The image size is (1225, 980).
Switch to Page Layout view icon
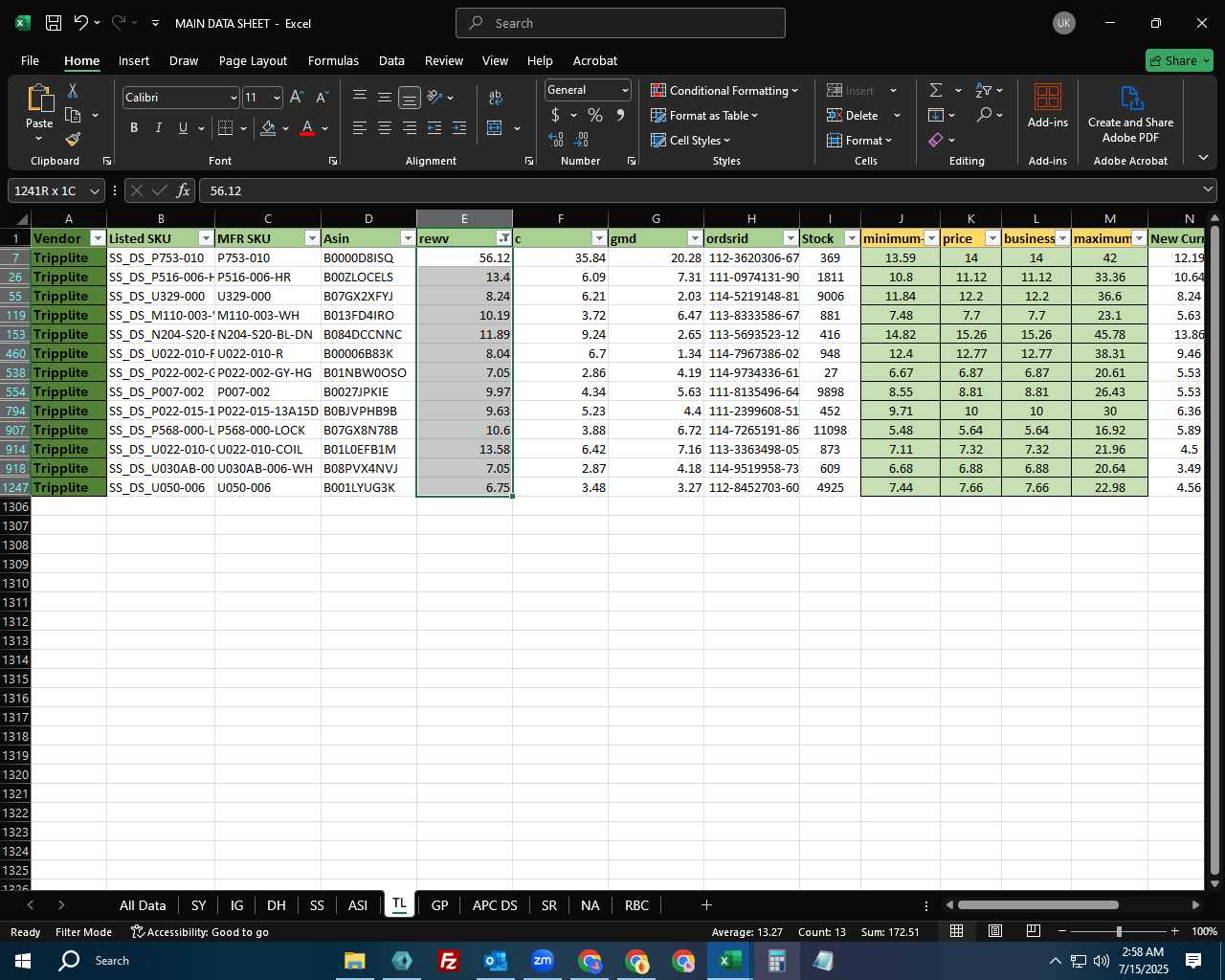click(995, 931)
